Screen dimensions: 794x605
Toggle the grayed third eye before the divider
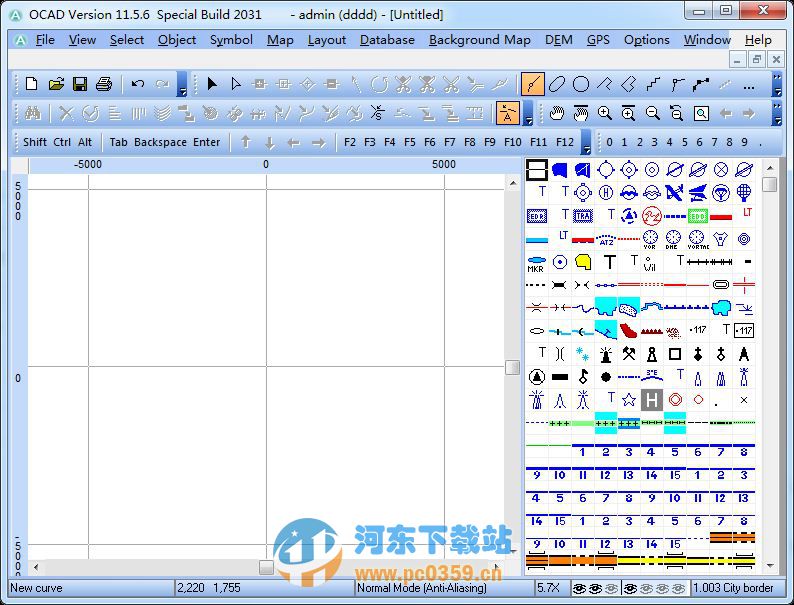coord(611,588)
